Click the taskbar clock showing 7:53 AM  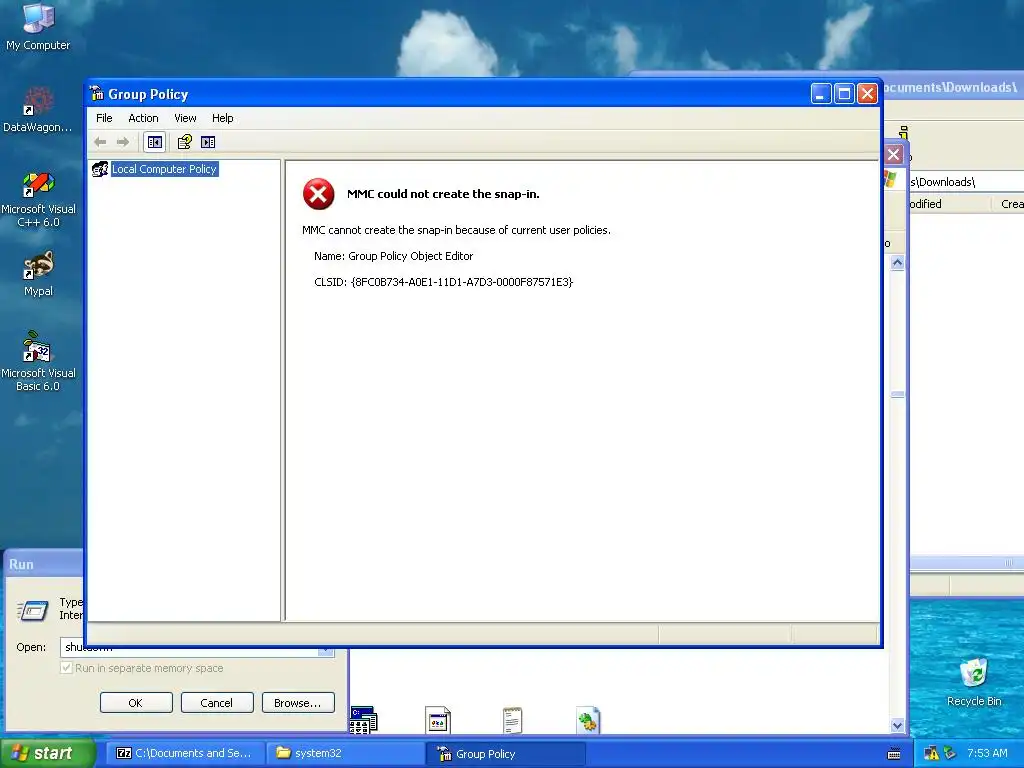point(987,753)
